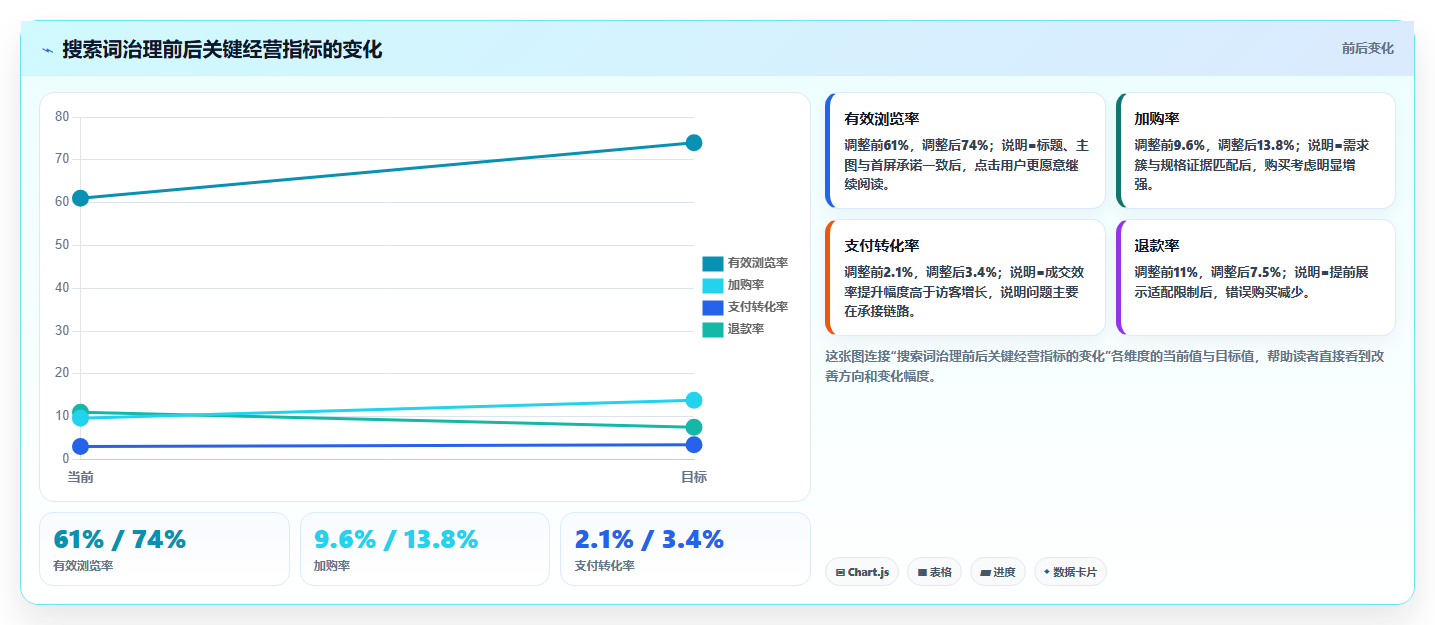Image resolution: width=1435 pixels, height=625 pixels.
Task: Click the 当前 x-axis label
Action: (81, 477)
